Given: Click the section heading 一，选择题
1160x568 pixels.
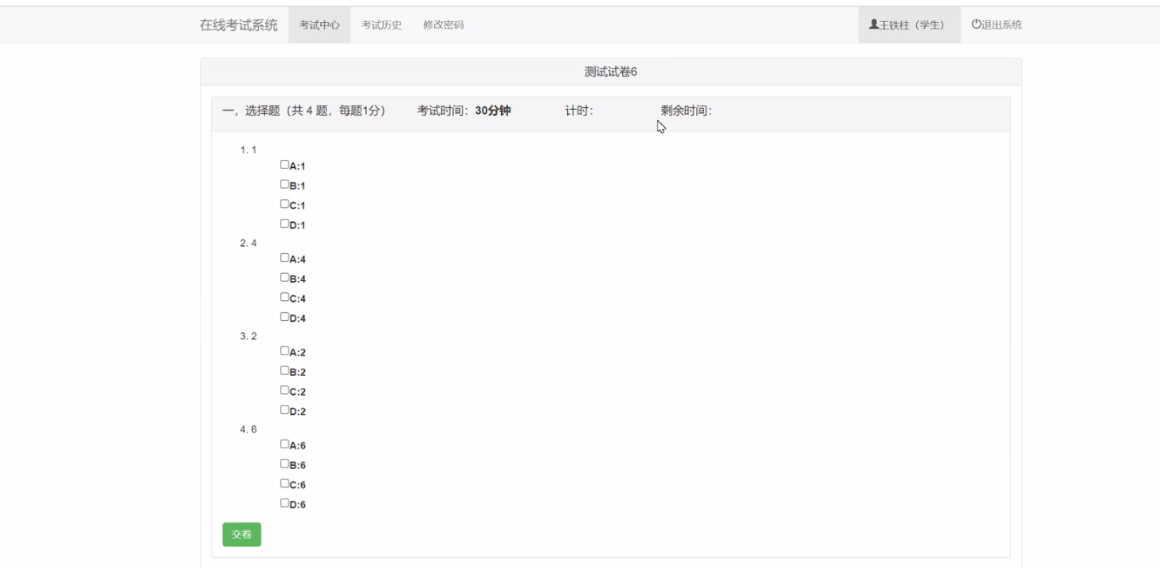Looking at the screenshot, I should click(x=251, y=111).
